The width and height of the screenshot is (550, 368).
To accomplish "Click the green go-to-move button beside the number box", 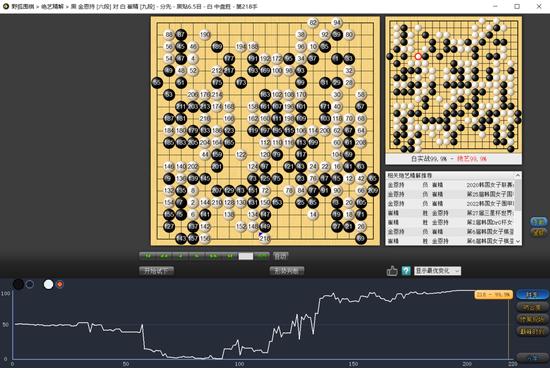I will [x=262, y=256].
